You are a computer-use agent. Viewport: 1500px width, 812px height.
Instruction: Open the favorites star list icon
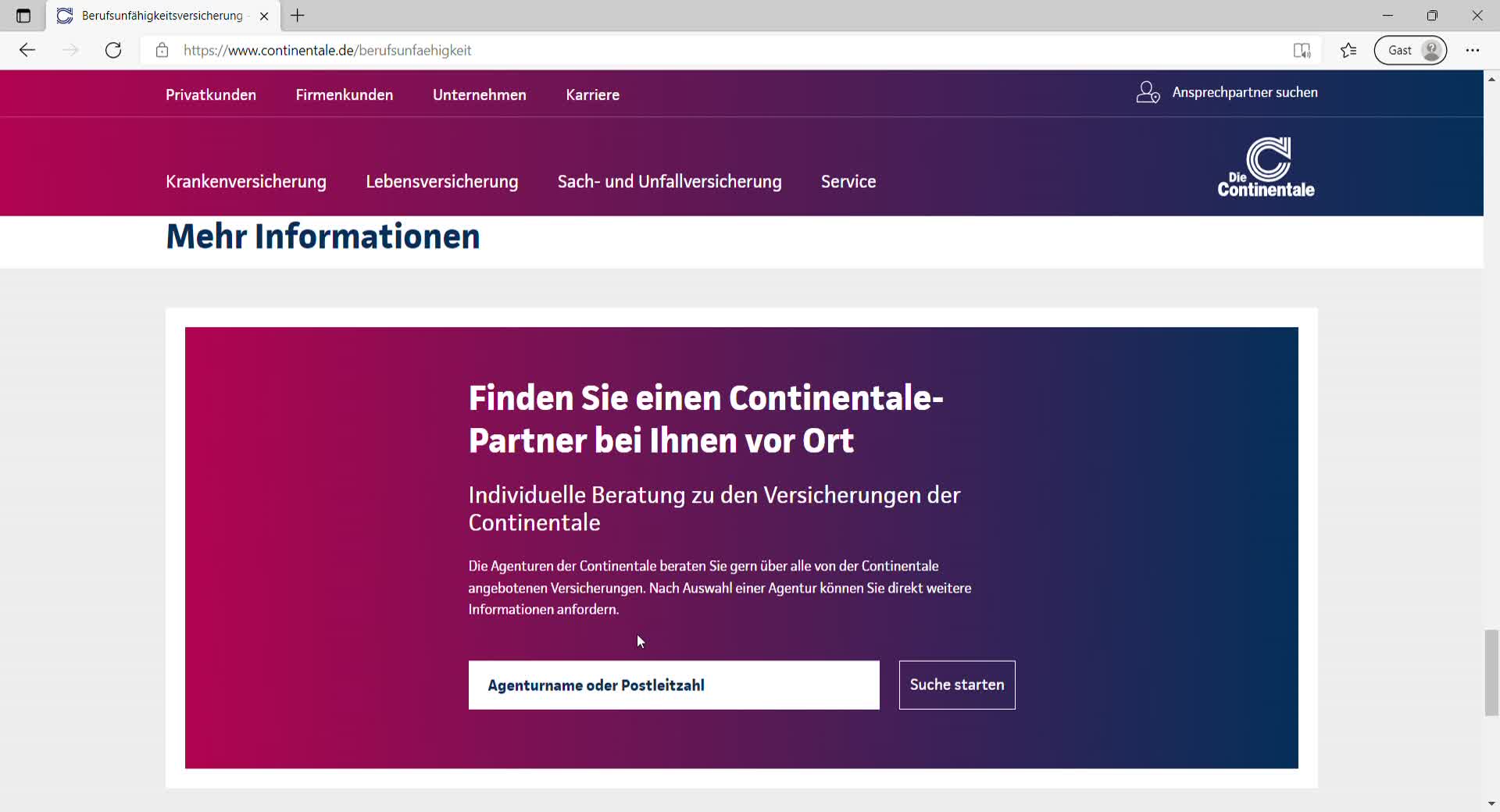[x=1348, y=50]
